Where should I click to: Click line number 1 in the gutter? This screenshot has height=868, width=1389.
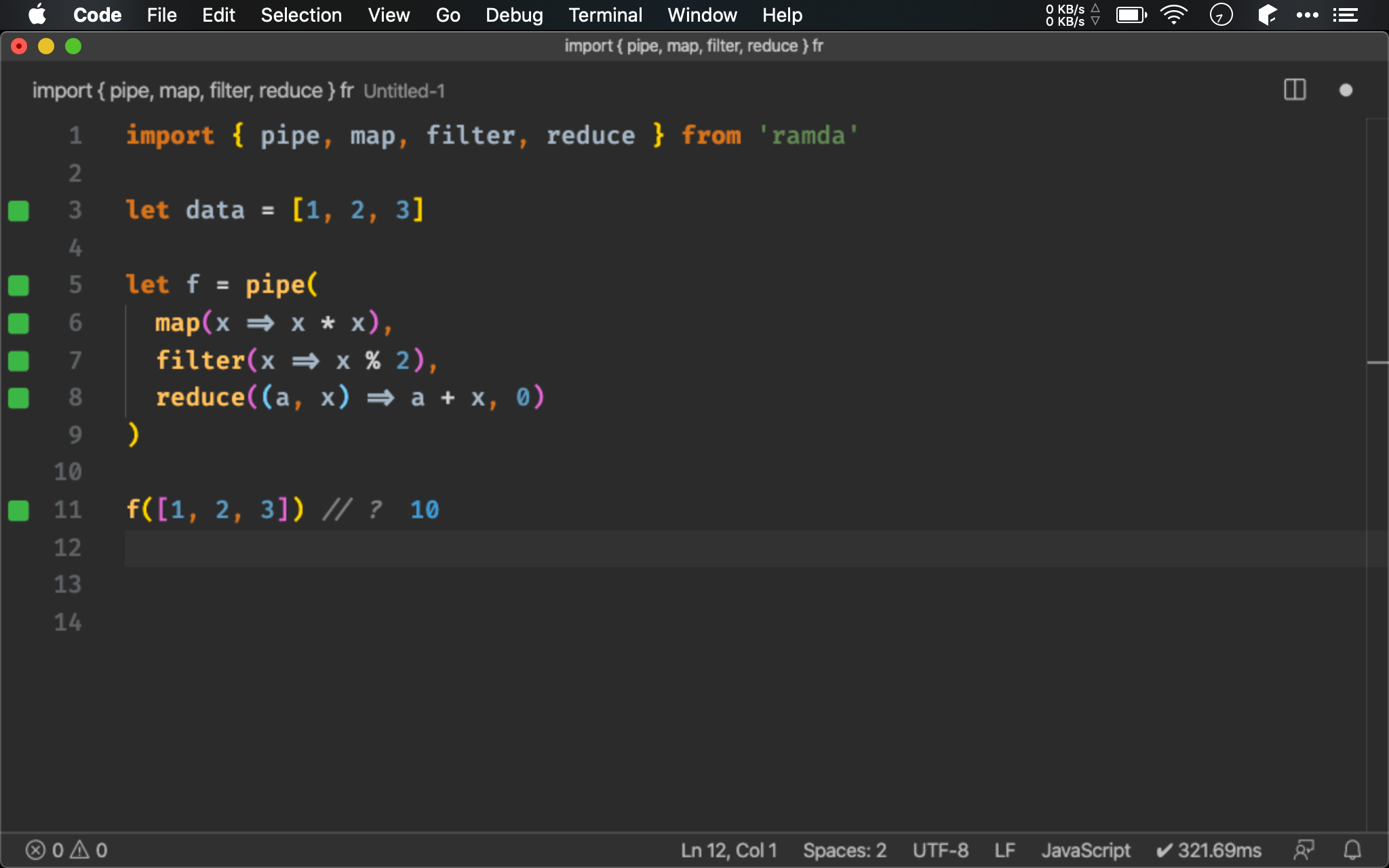pos(75,136)
